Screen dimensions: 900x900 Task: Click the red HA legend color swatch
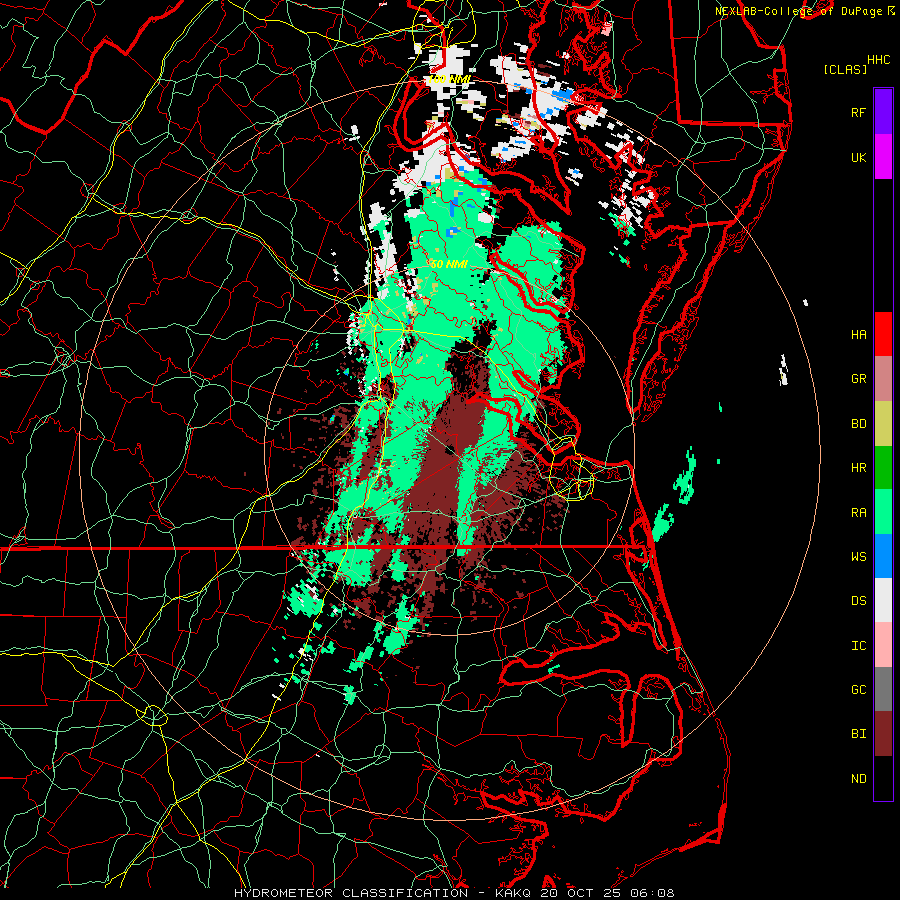[883, 334]
